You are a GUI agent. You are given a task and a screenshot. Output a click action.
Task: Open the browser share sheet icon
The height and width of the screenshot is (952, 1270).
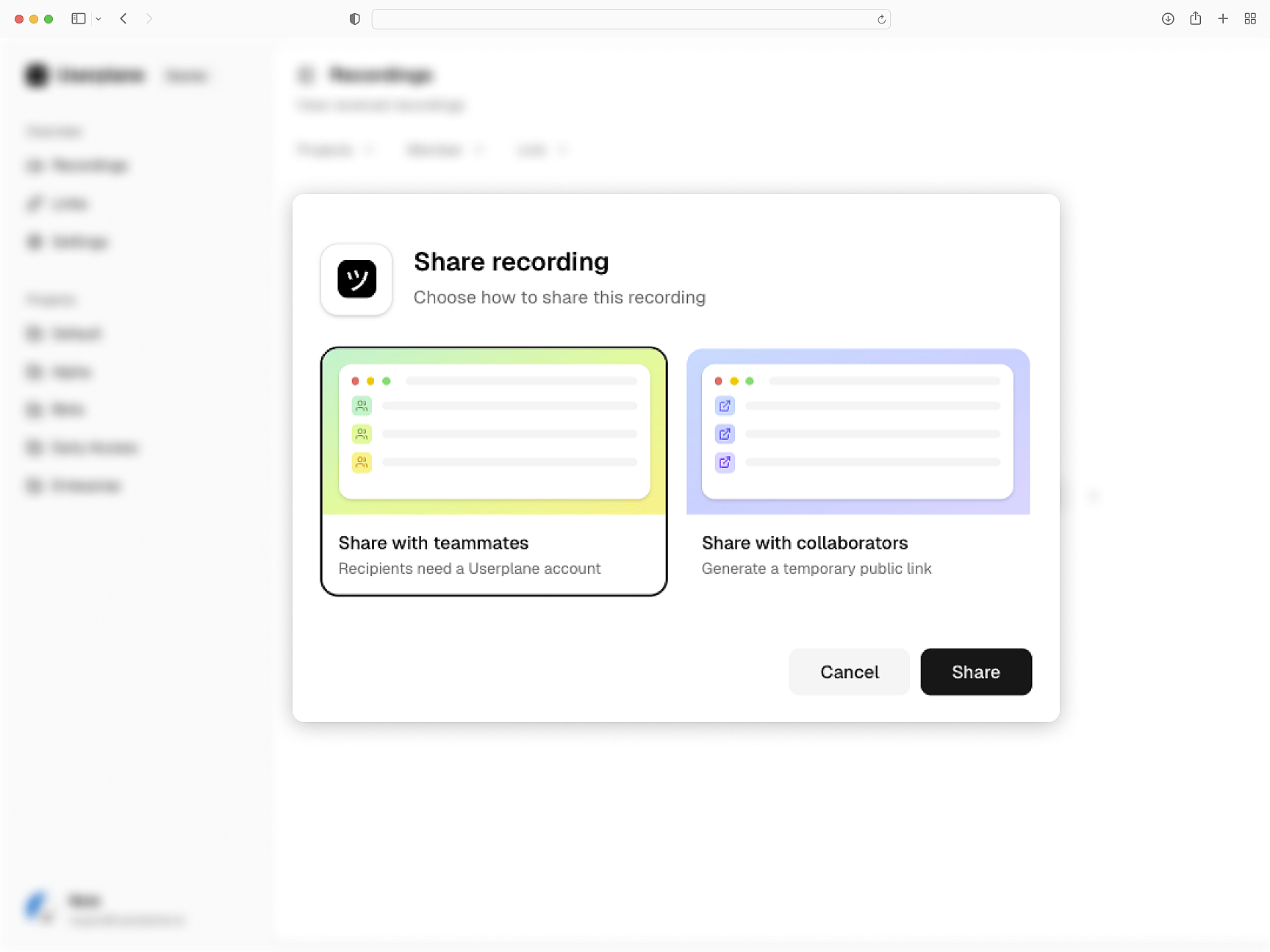point(1196,18)
